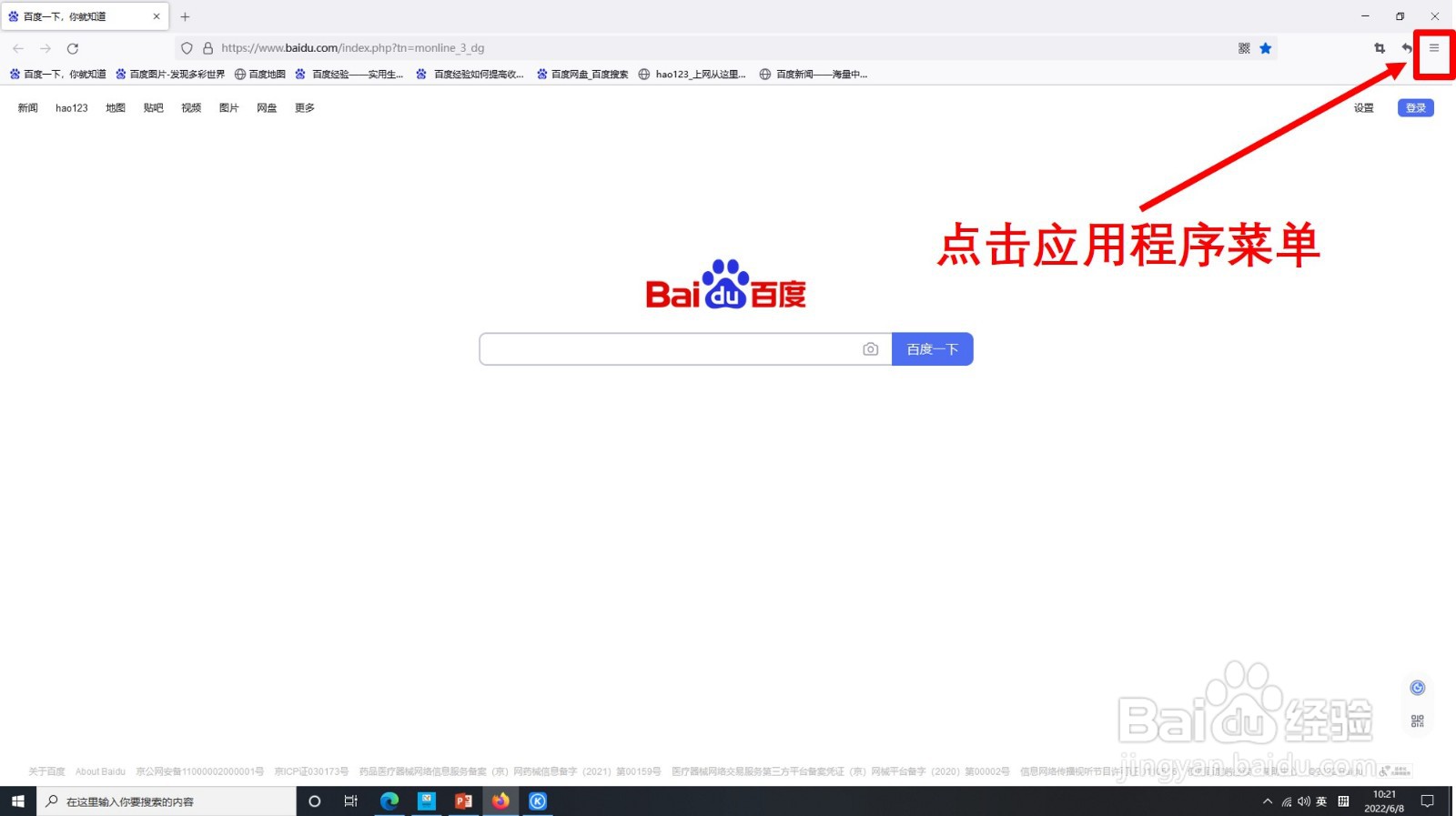Click the tracking protection shield icon
1456x816 pixels.
coord(187,48)
